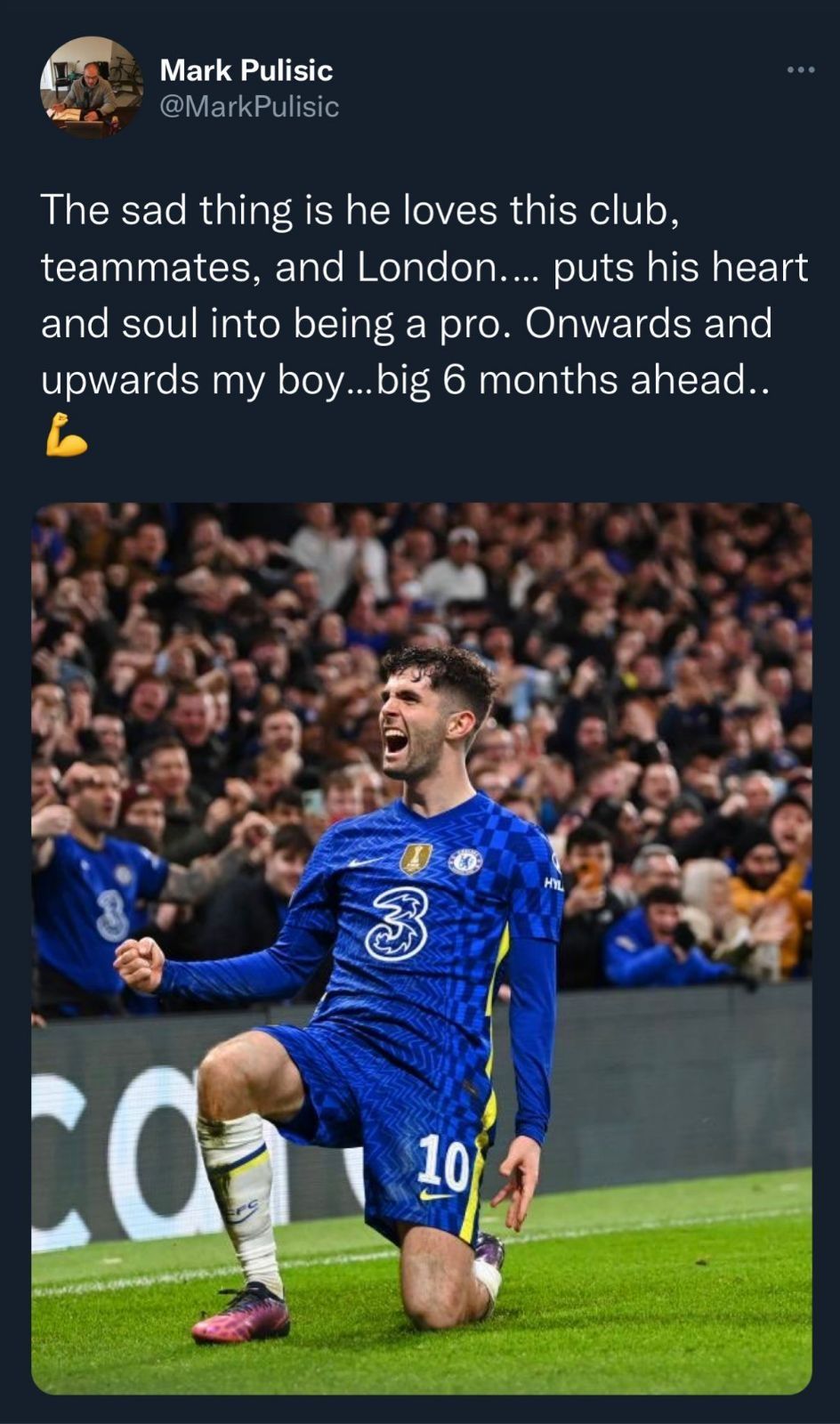Click Mark Pulisic's profile avatar

point(95,85)
